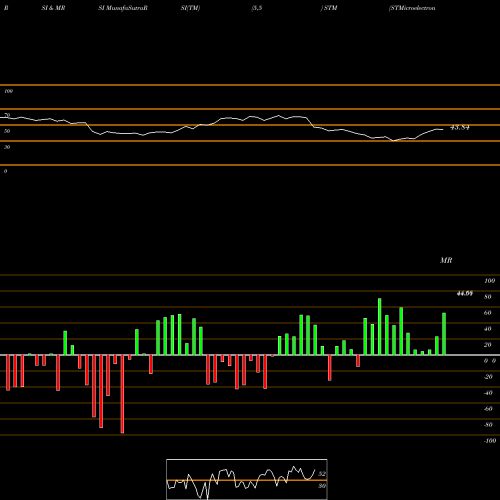Click the last green bar of MR histogram
Viewport: 500px width, 500px height.
[x=444, y=334]
